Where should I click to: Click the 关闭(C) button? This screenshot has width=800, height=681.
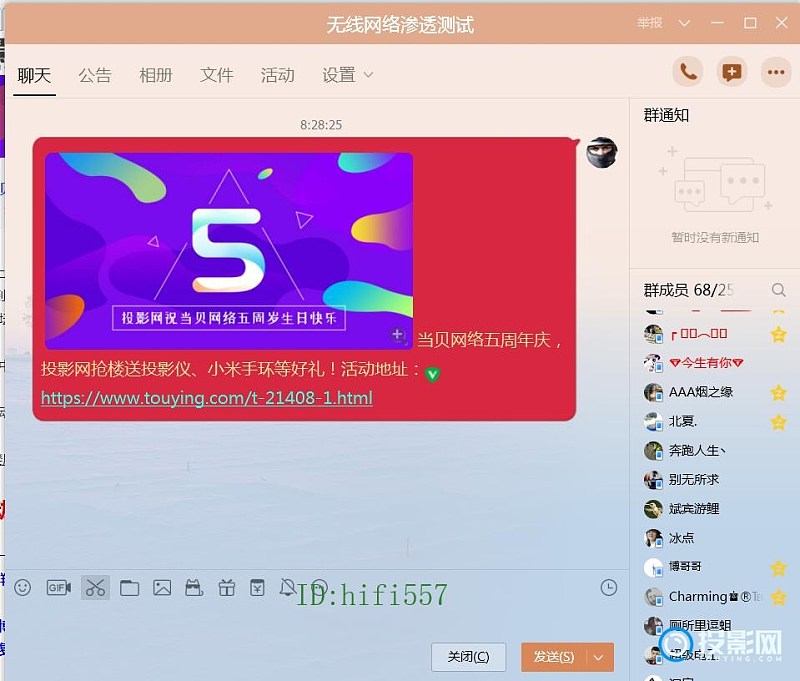click(x=468, y=657)
